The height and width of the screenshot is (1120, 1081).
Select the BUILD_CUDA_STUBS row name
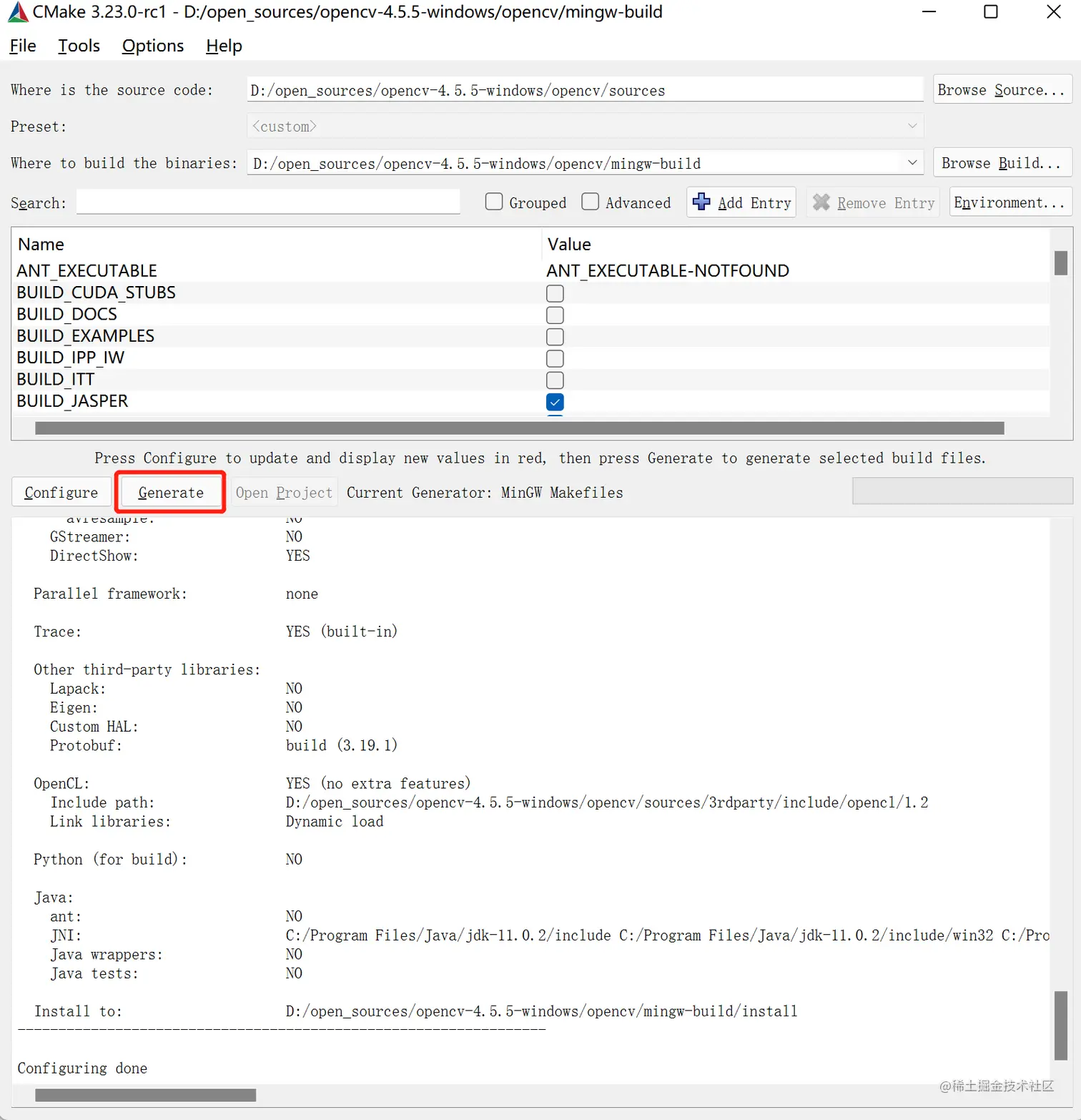96,293
